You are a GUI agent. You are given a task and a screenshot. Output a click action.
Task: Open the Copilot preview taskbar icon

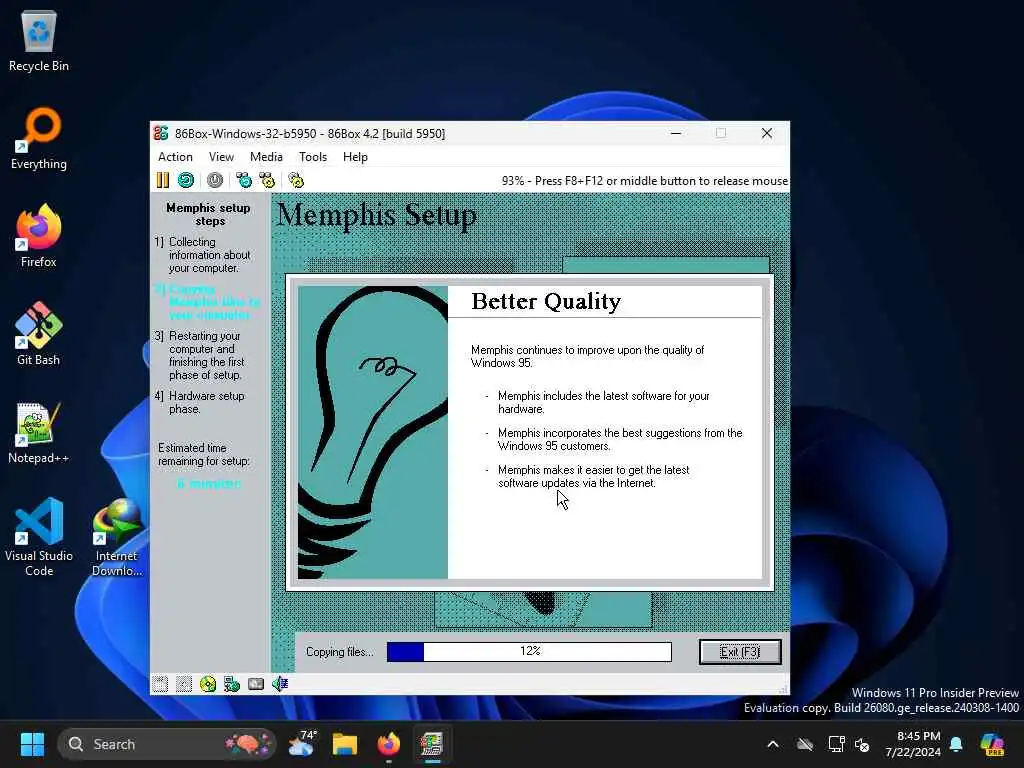click(x=992, y=744)
